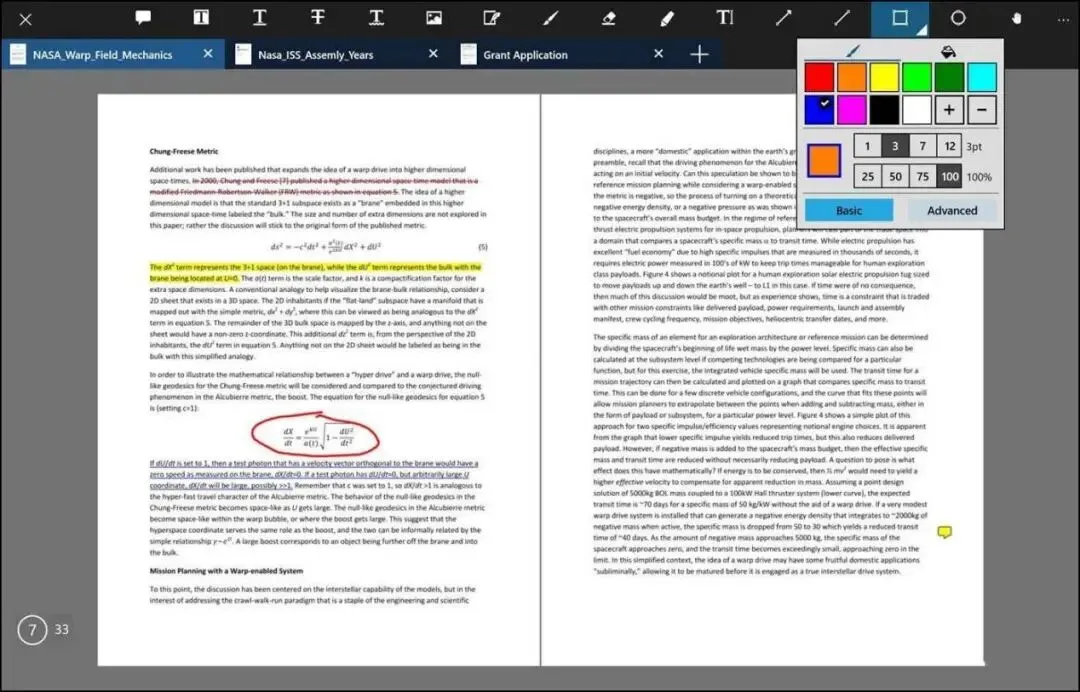Set opacity to 25
Image resolution: width=1080 pixels, height=692 pixels.
pyautogui.click(x=867, y=176)
